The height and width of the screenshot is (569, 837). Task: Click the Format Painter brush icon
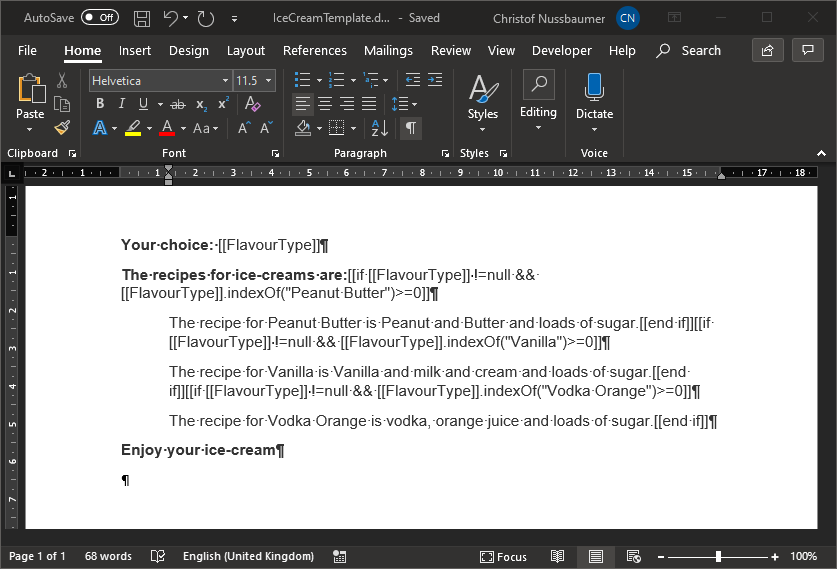(x=62, y=128)
